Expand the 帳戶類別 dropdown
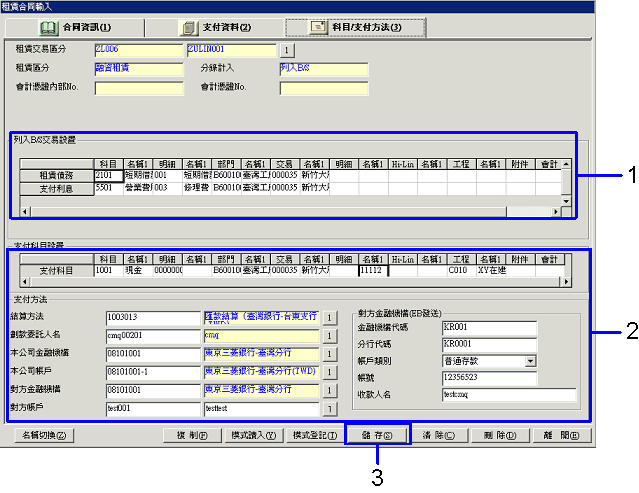The height and width of the screenshot is (493, 639). pos(529,361)
